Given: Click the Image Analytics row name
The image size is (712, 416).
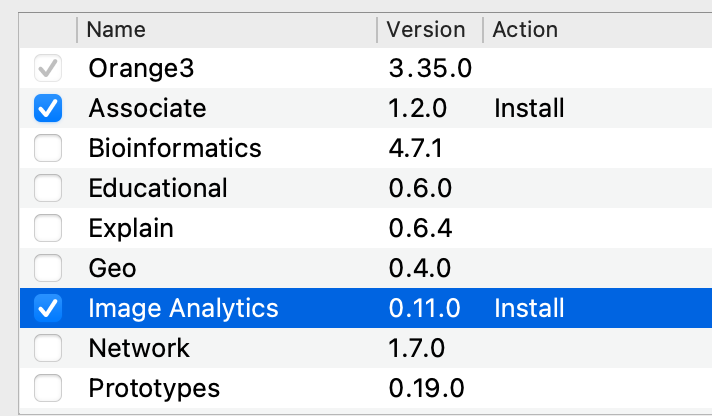Looking at the screenshot, I should (183, 309).
